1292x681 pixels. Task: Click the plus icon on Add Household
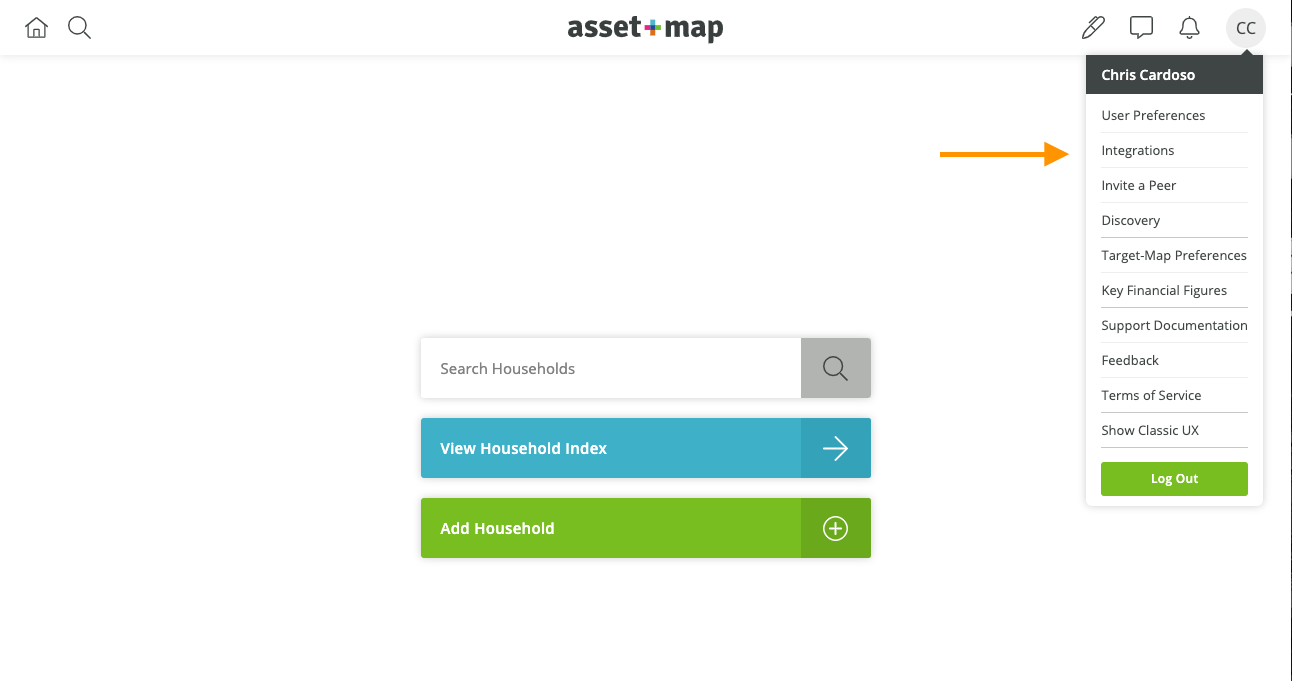pos(835,528)
